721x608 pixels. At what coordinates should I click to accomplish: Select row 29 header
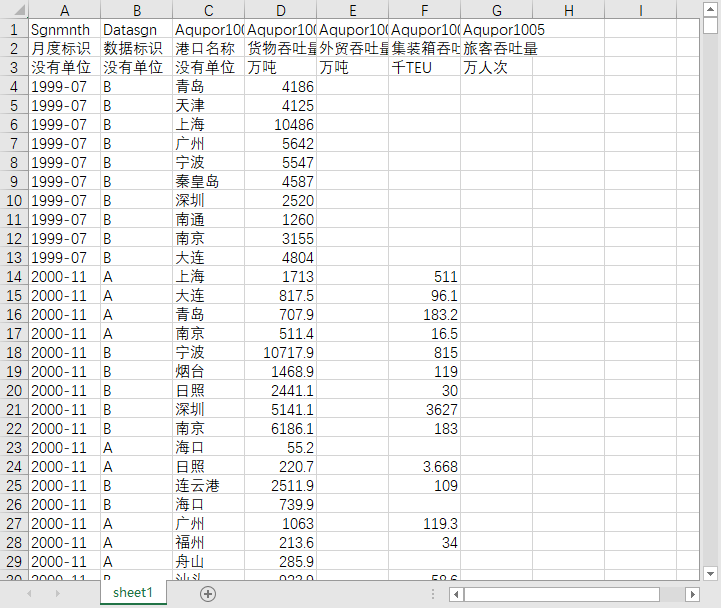(x=14, y=562)
